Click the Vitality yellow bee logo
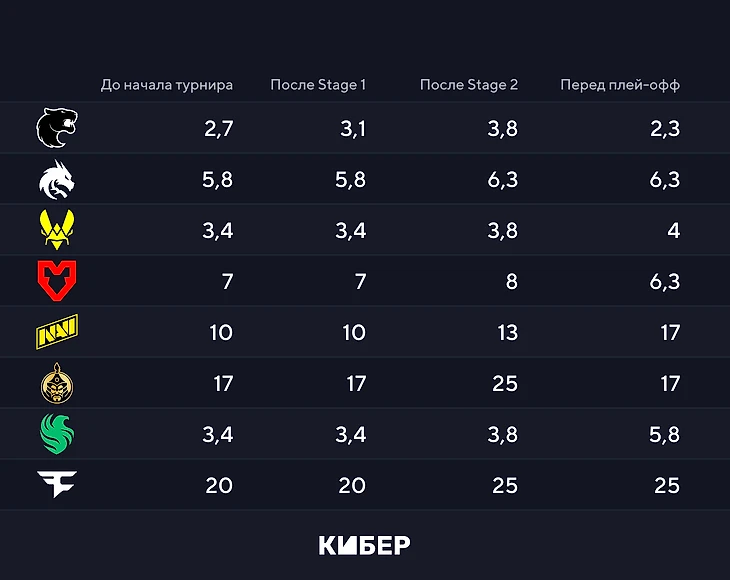 [x=57, y=229]
